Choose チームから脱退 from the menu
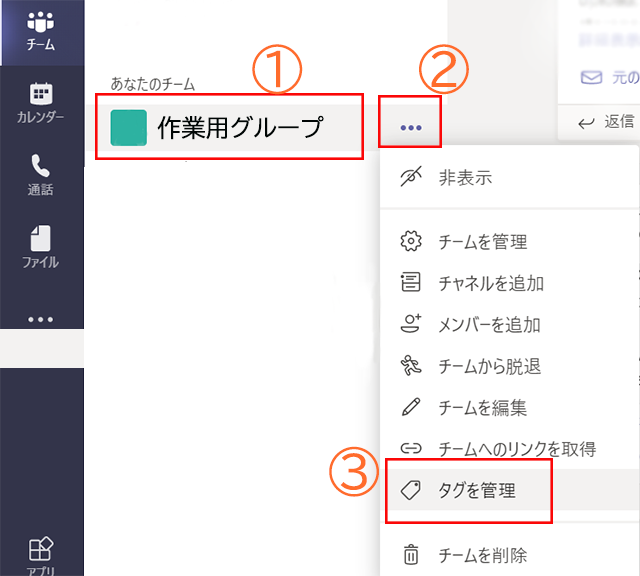Screen dimensions: 640x576 509,366
